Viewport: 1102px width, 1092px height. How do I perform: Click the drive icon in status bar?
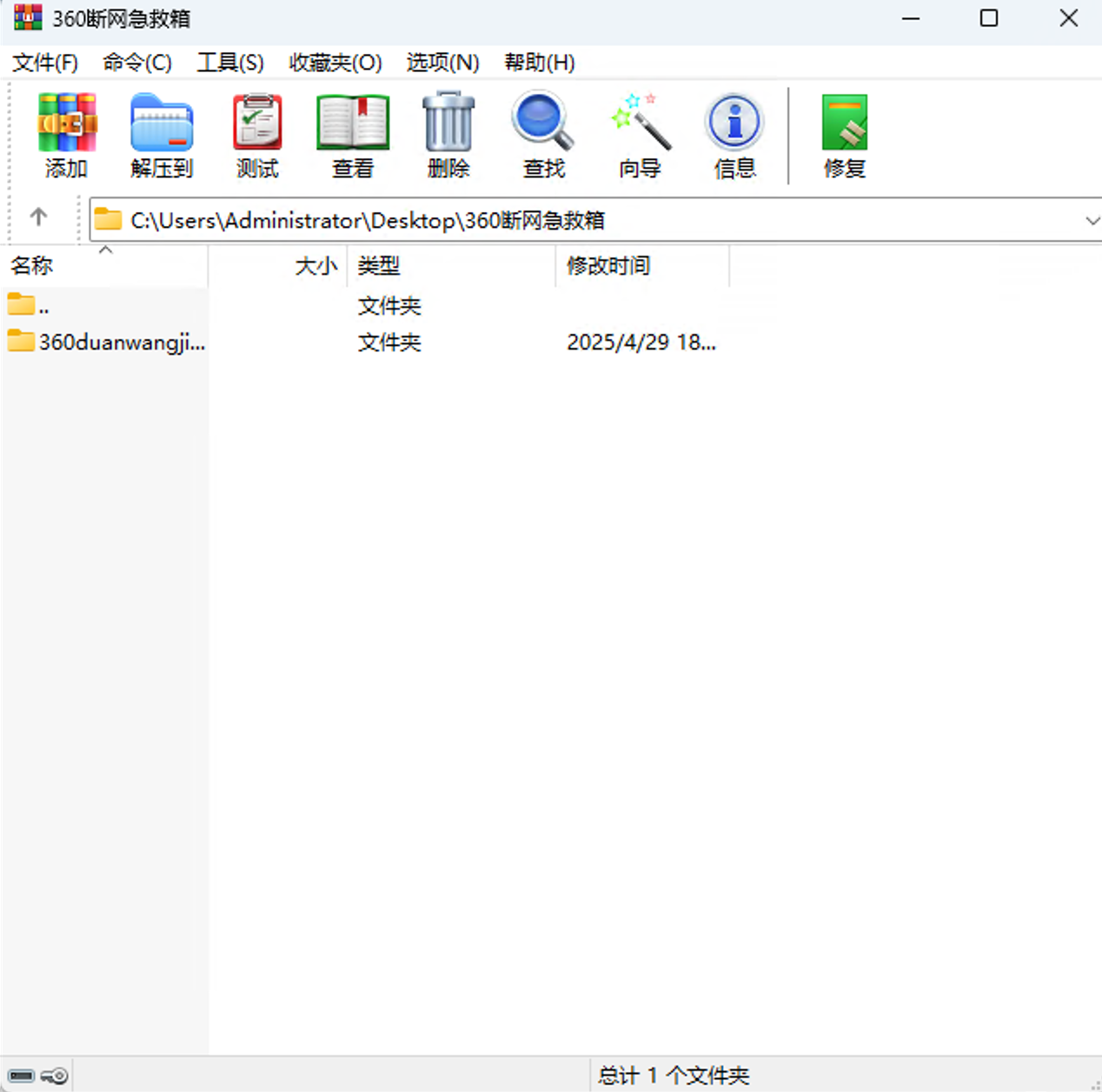point(22,1076)
